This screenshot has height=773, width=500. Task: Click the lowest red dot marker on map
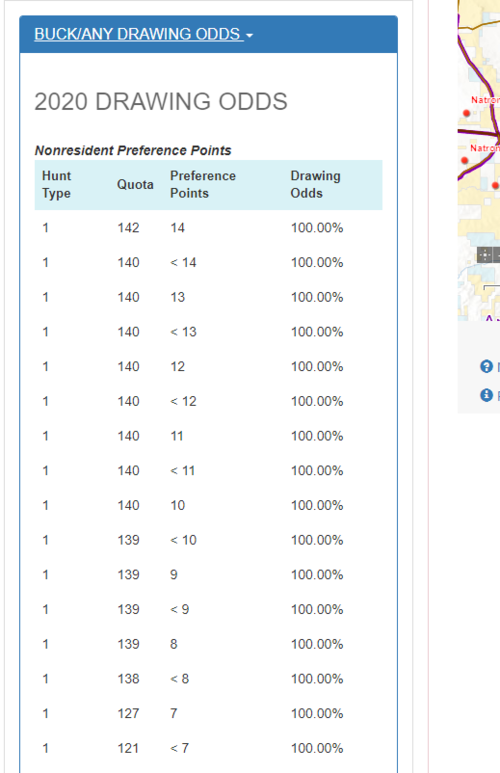(x=495, y=185)
